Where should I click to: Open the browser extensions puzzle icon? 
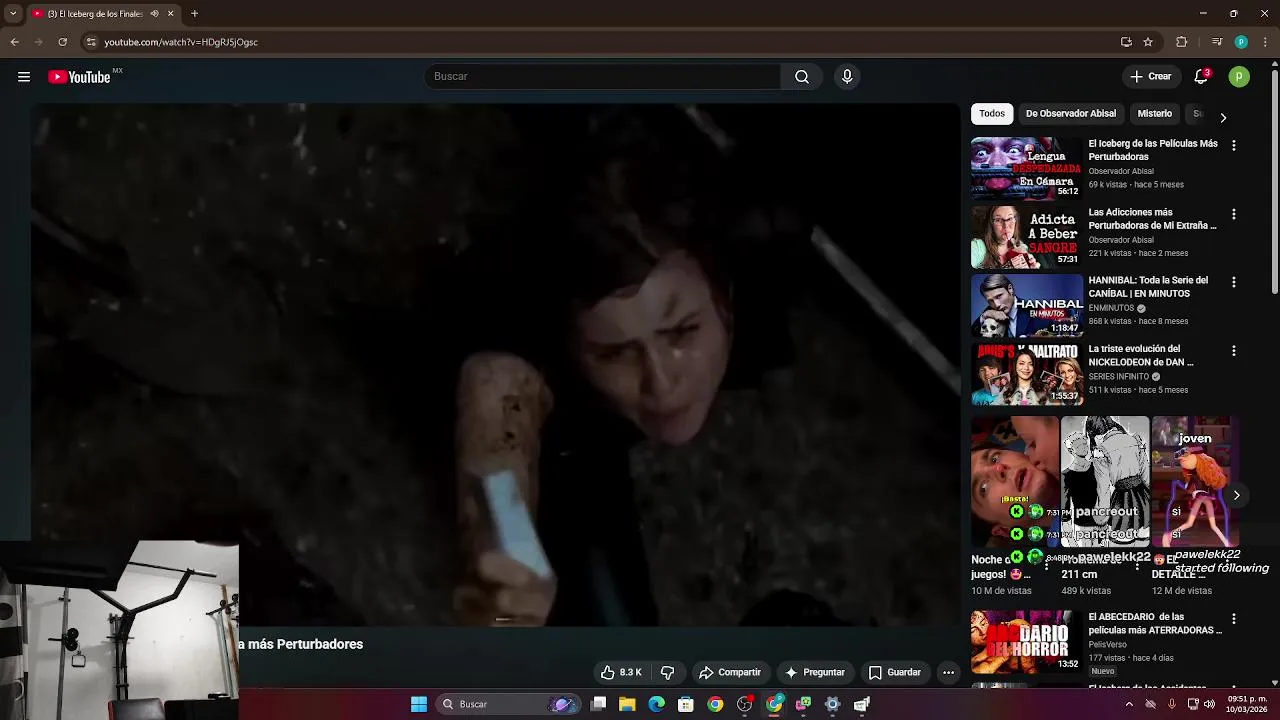[x=1181, y=42]
